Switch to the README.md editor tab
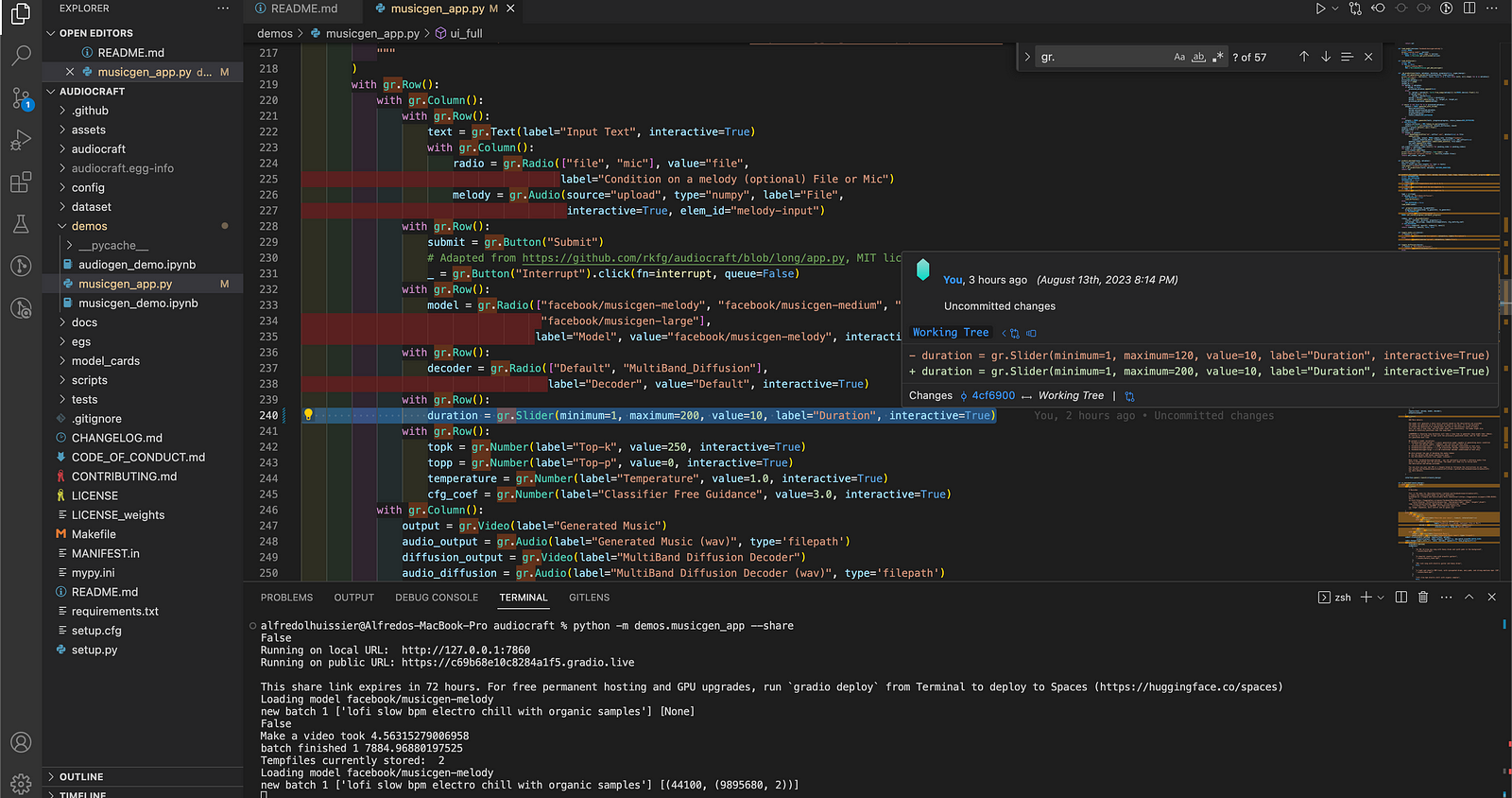The width and height of the screenshot is (1512, 798). click(x=303, y=9)
